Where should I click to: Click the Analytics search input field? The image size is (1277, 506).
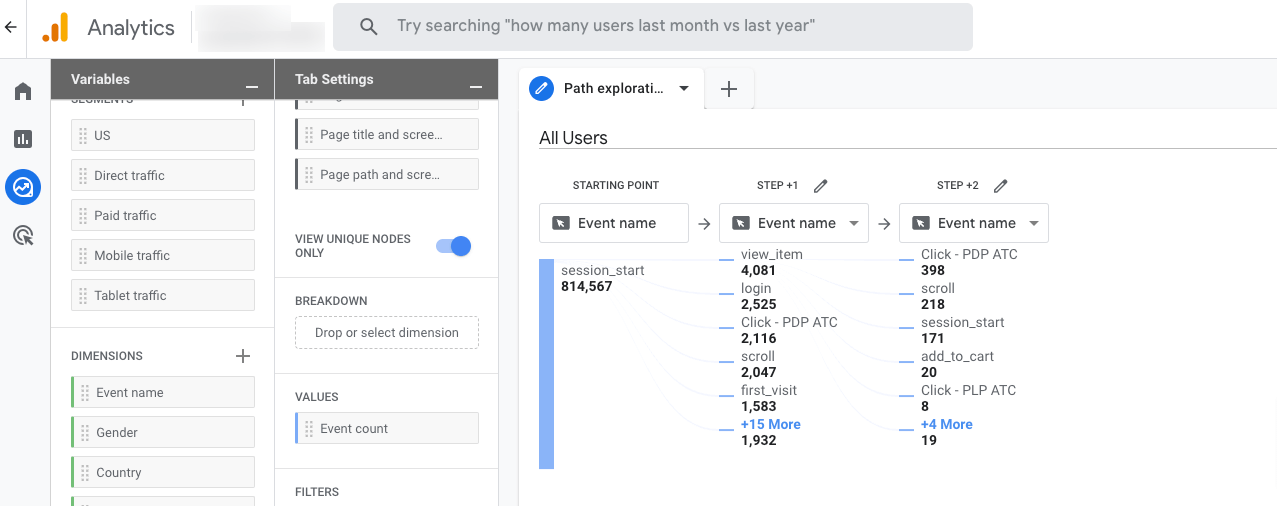[653, 27]
